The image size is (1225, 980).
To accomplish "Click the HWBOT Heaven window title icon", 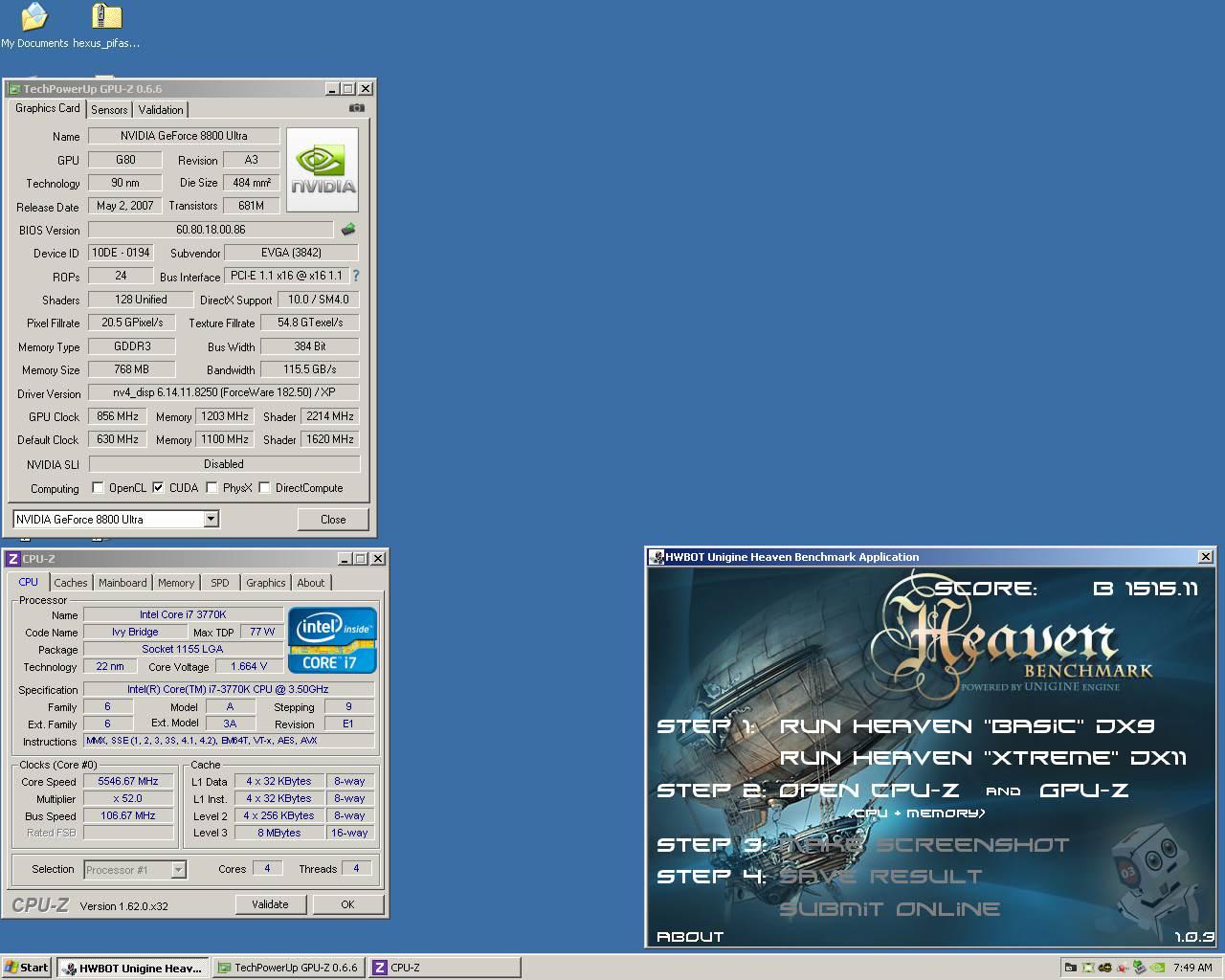I will pyautogui.click(x=657, y=557).
